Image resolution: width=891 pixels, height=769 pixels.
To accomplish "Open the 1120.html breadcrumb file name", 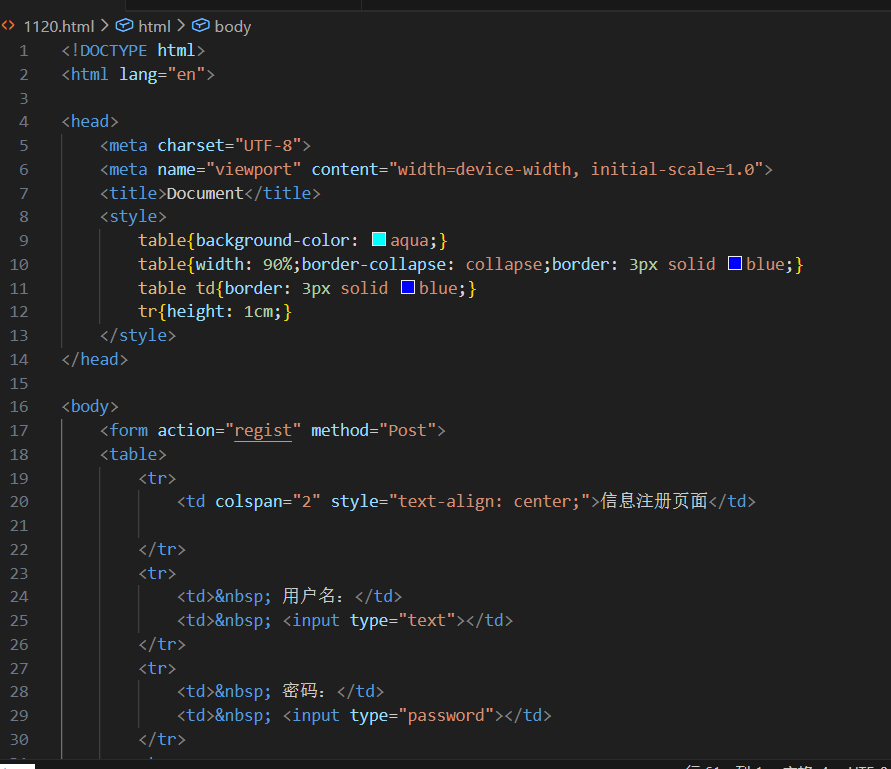I will coord(58,26).
